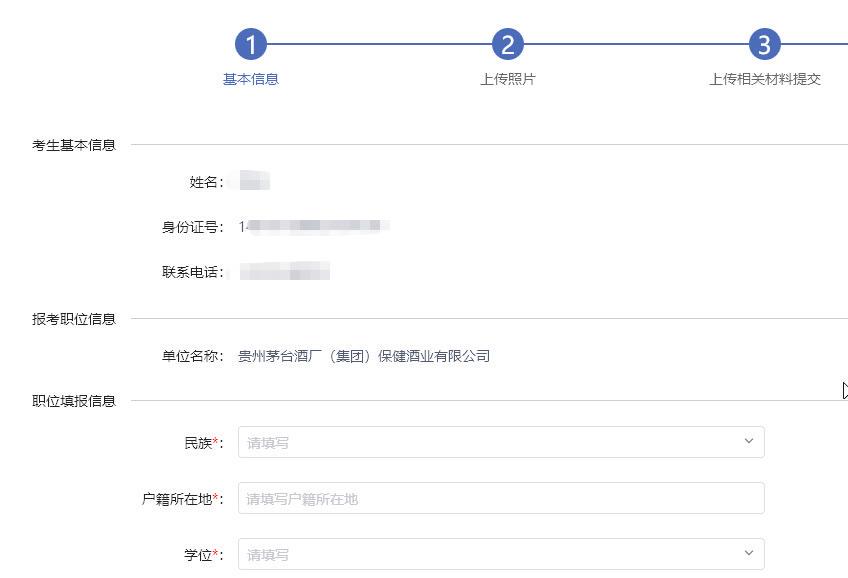This screenshot has height=578, width=848.
Task: Click the step 3 circle icon
Action: point(765,44)
